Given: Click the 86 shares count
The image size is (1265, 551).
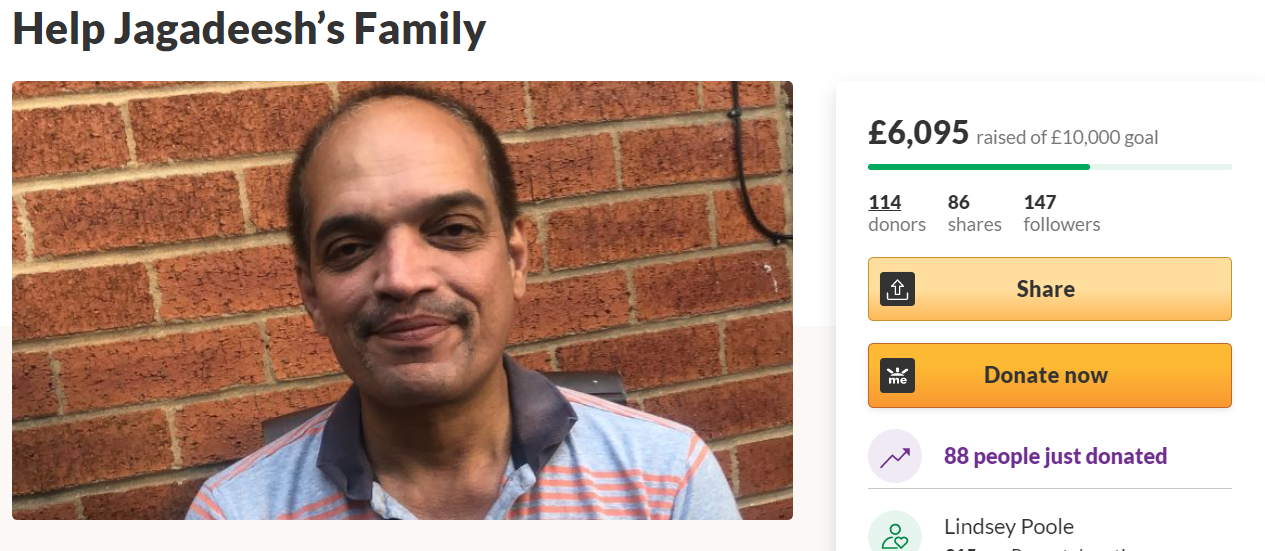Looking at the screenshot, I should pos(959,202).
